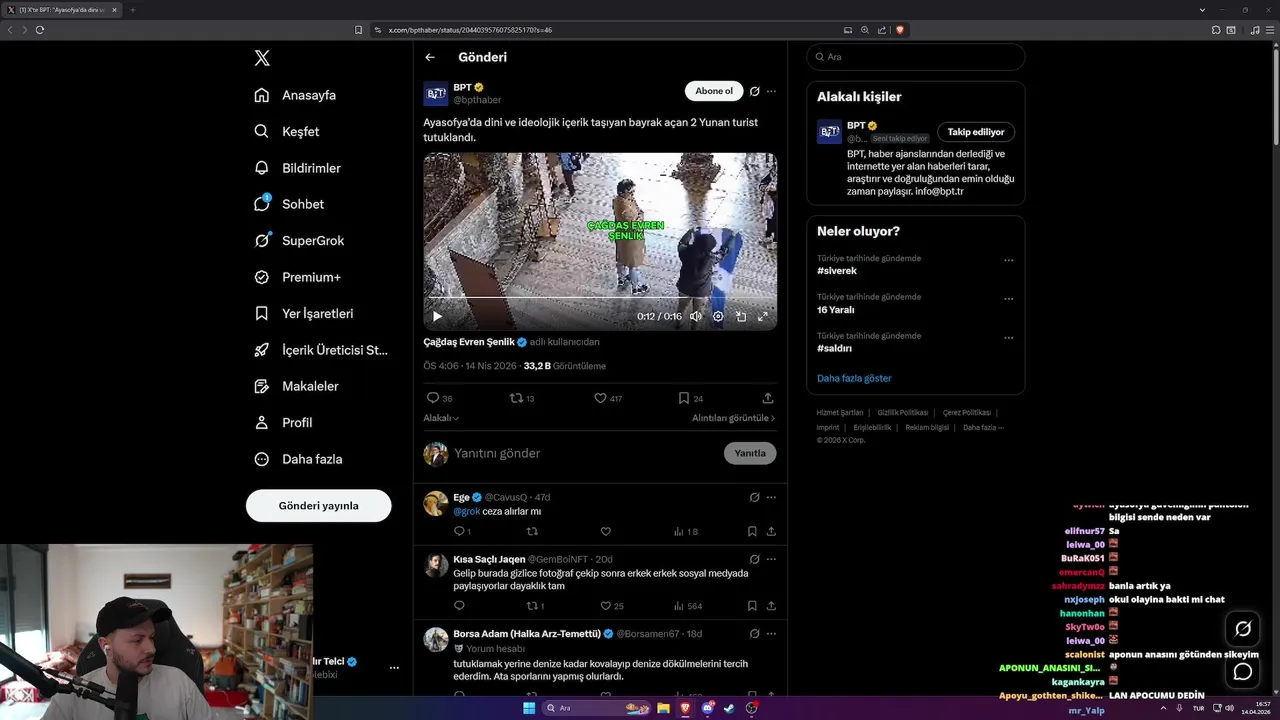Click Grok icon next to Abone ol
Screen dimensions: 1280x720
tap(755, 91)
